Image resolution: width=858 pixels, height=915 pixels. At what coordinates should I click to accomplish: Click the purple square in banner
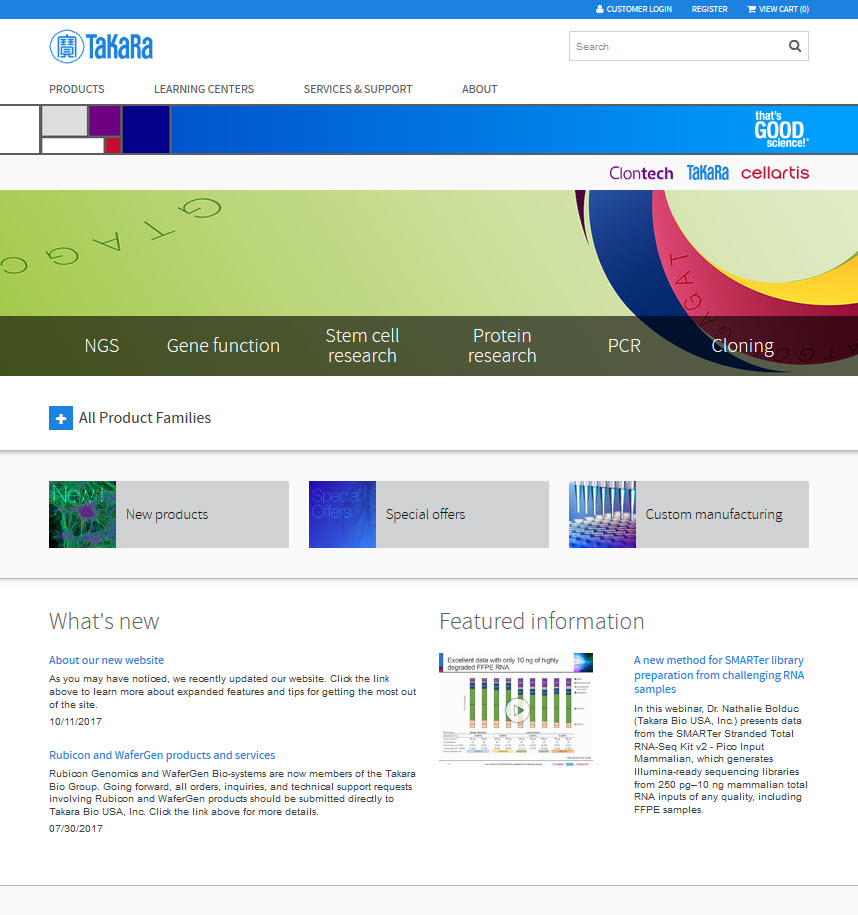click(104, 121)
